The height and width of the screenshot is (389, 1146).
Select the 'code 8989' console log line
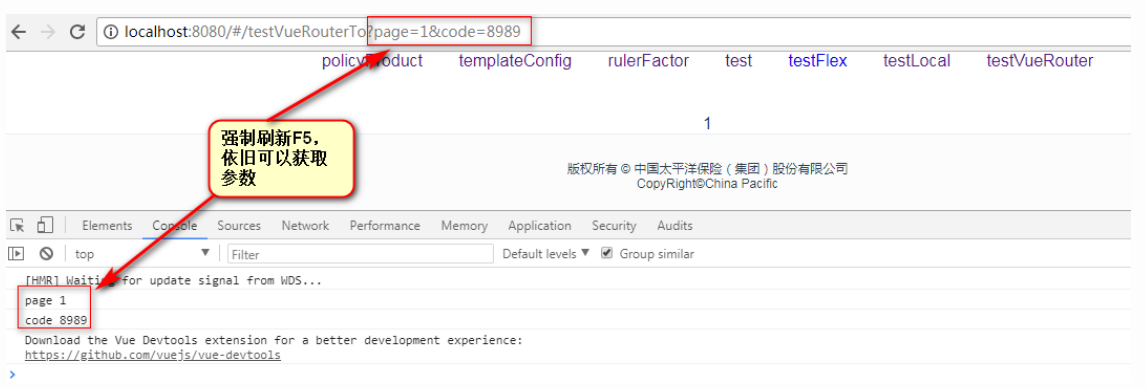pos(56,320)
